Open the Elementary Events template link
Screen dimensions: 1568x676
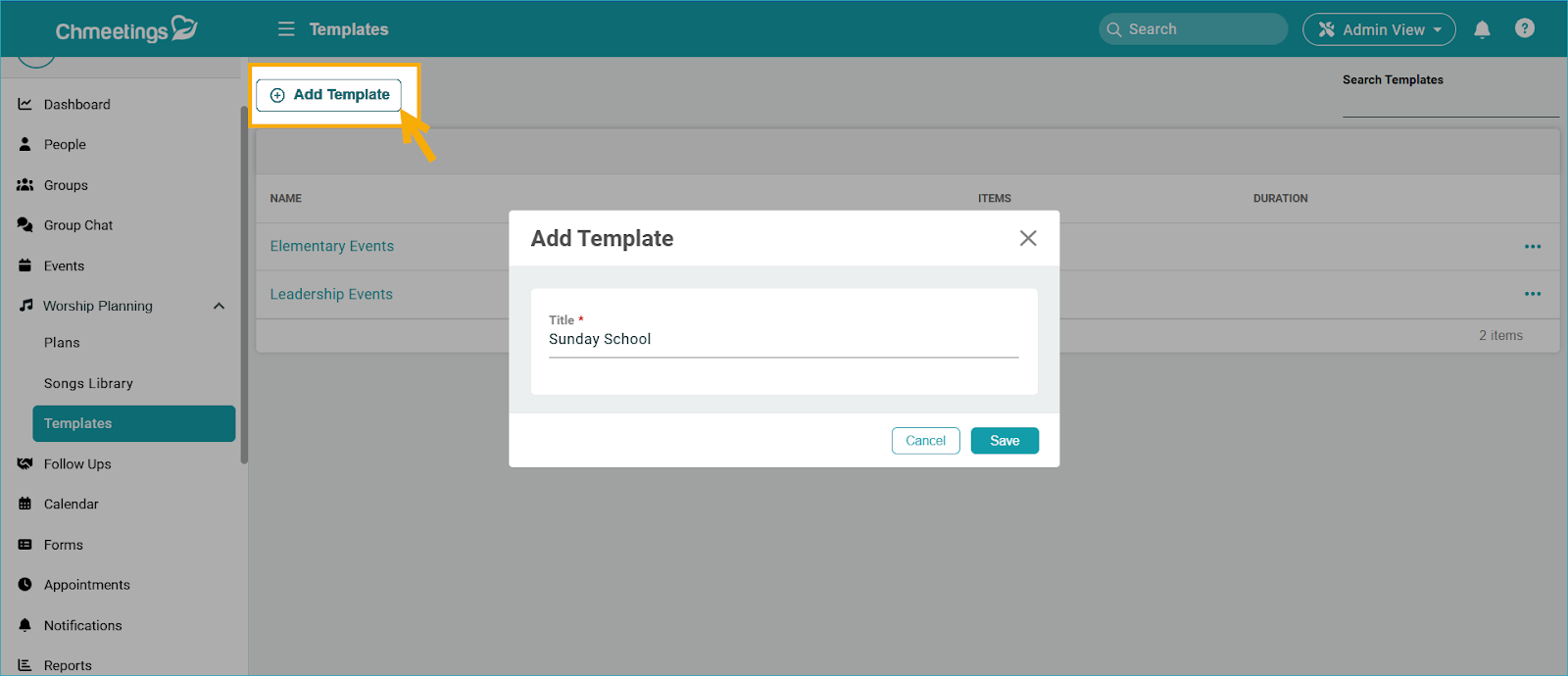[x=332, y=246]
